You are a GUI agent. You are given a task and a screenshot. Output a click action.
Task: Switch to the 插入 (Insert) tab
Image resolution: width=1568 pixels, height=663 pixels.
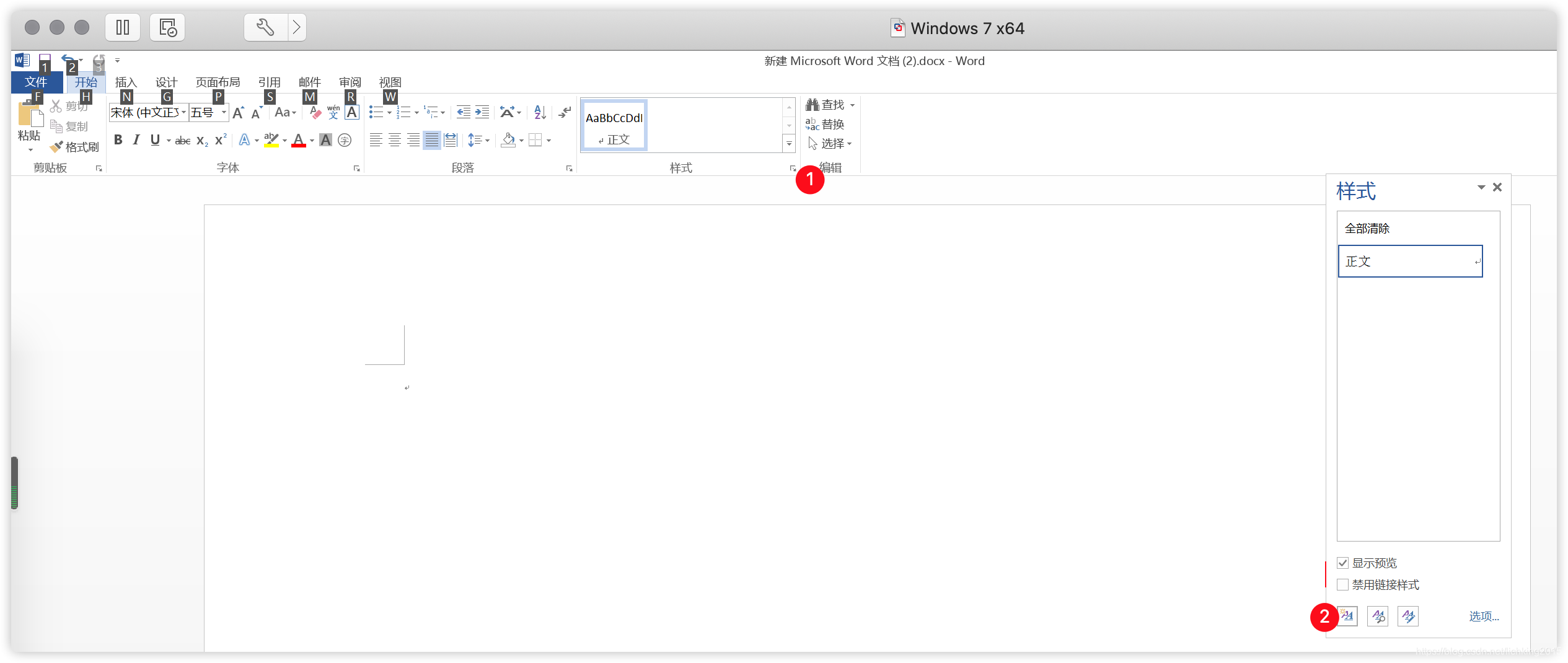pos(126,82)
